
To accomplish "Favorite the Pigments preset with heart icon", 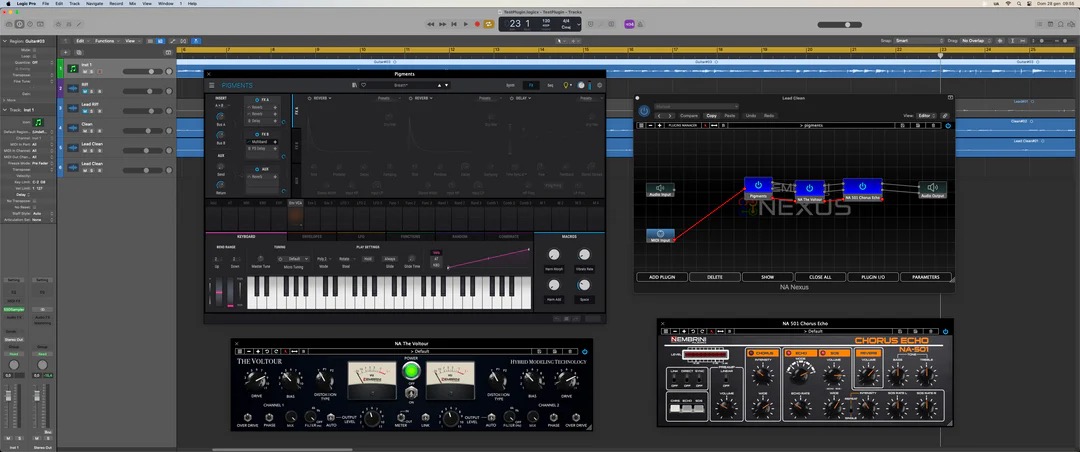I will click(x=363, y=85).
